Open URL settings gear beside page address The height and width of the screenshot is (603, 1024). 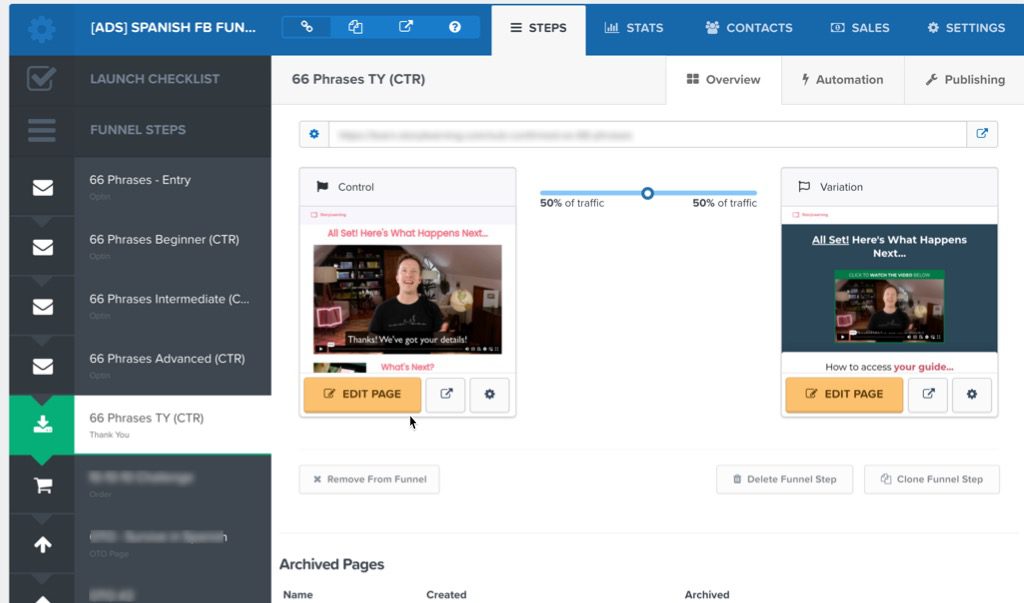[314, 134]
